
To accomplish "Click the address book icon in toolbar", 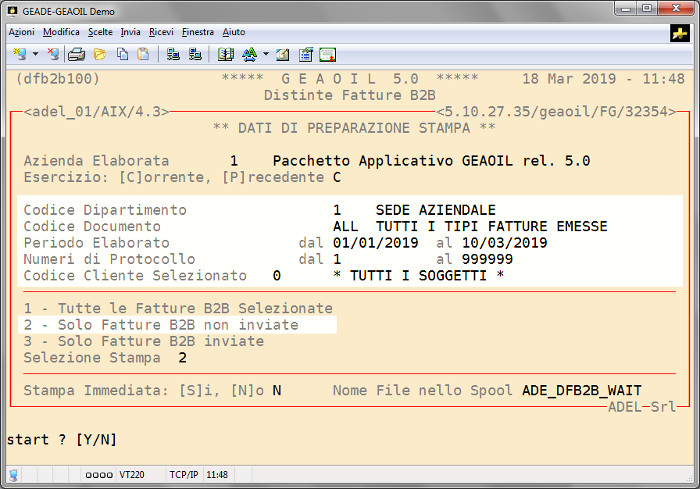I will click(x=226, y=54).
